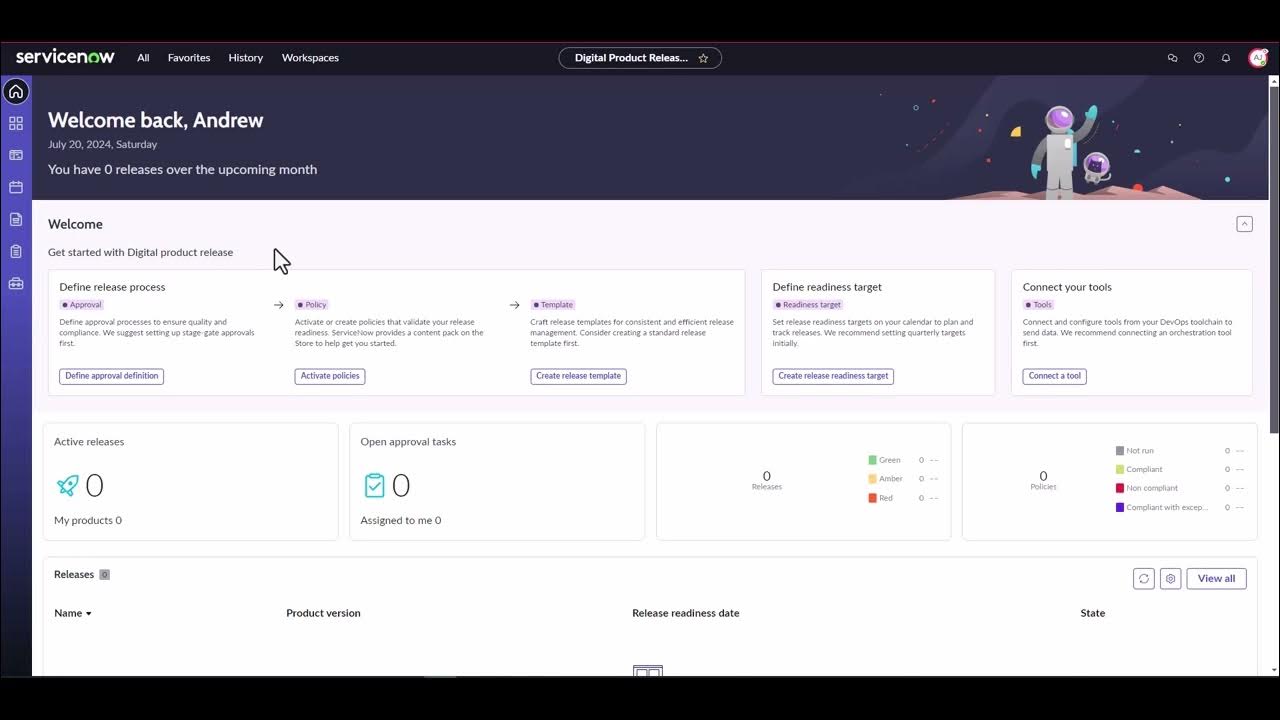Open the Help icon in the header

coord(1198,57)
